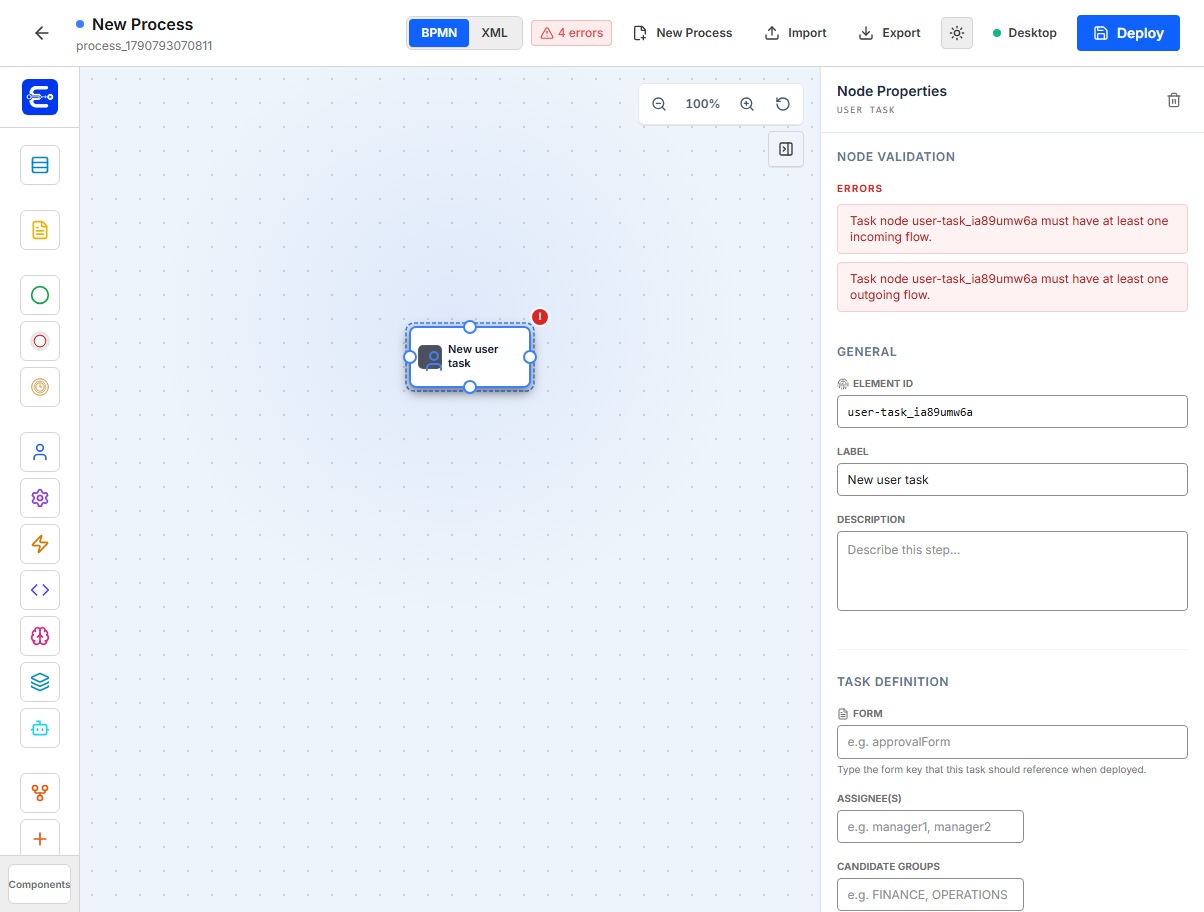Add the cyan robot agent element
The image size is (1204, 912).
pyautogui.click(x=40, y=728)
